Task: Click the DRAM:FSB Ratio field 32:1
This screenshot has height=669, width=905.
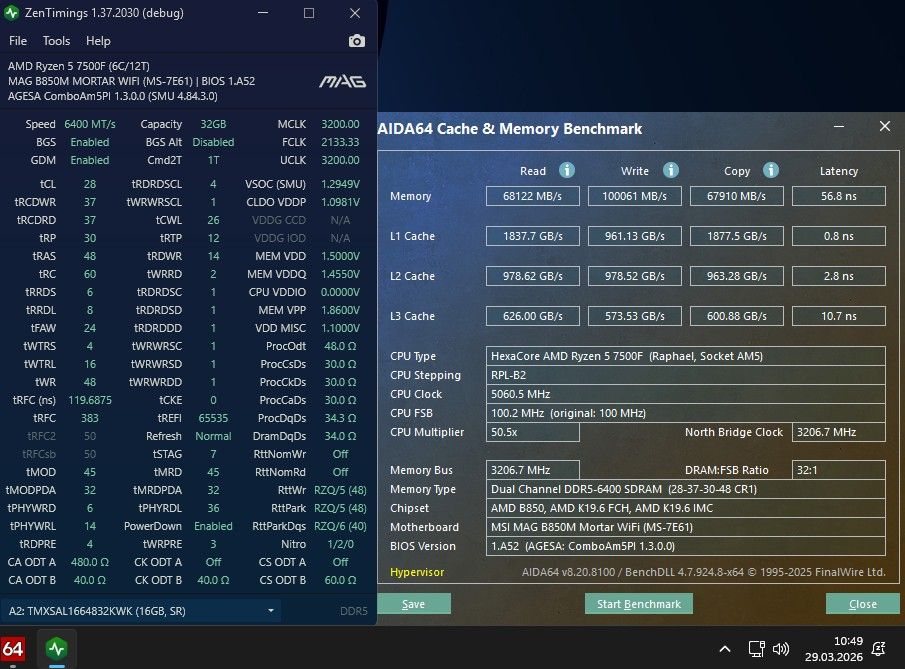Action: (839, 470)
